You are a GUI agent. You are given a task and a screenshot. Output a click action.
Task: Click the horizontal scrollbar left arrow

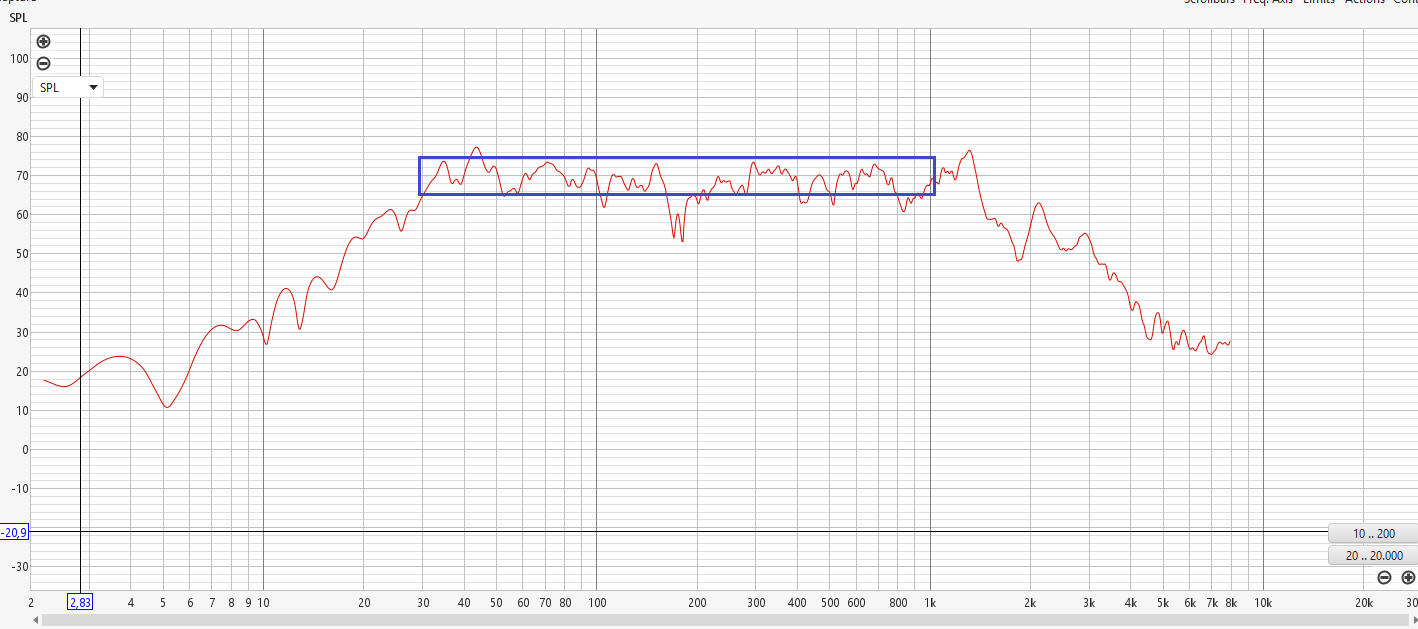pos(36,621)
